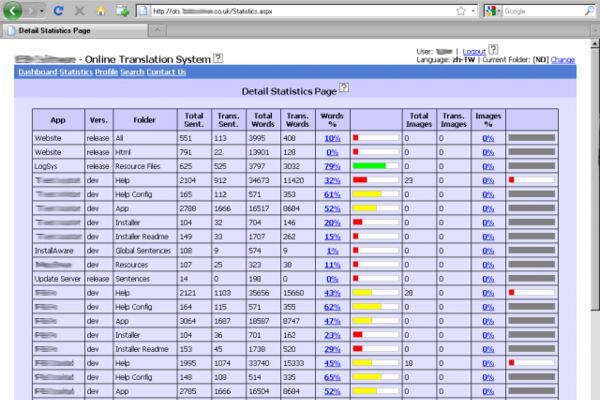Click the 'Words %' column header
Image resolution: width=600 pixels, height=400 pixels.
tap(332, 120)
